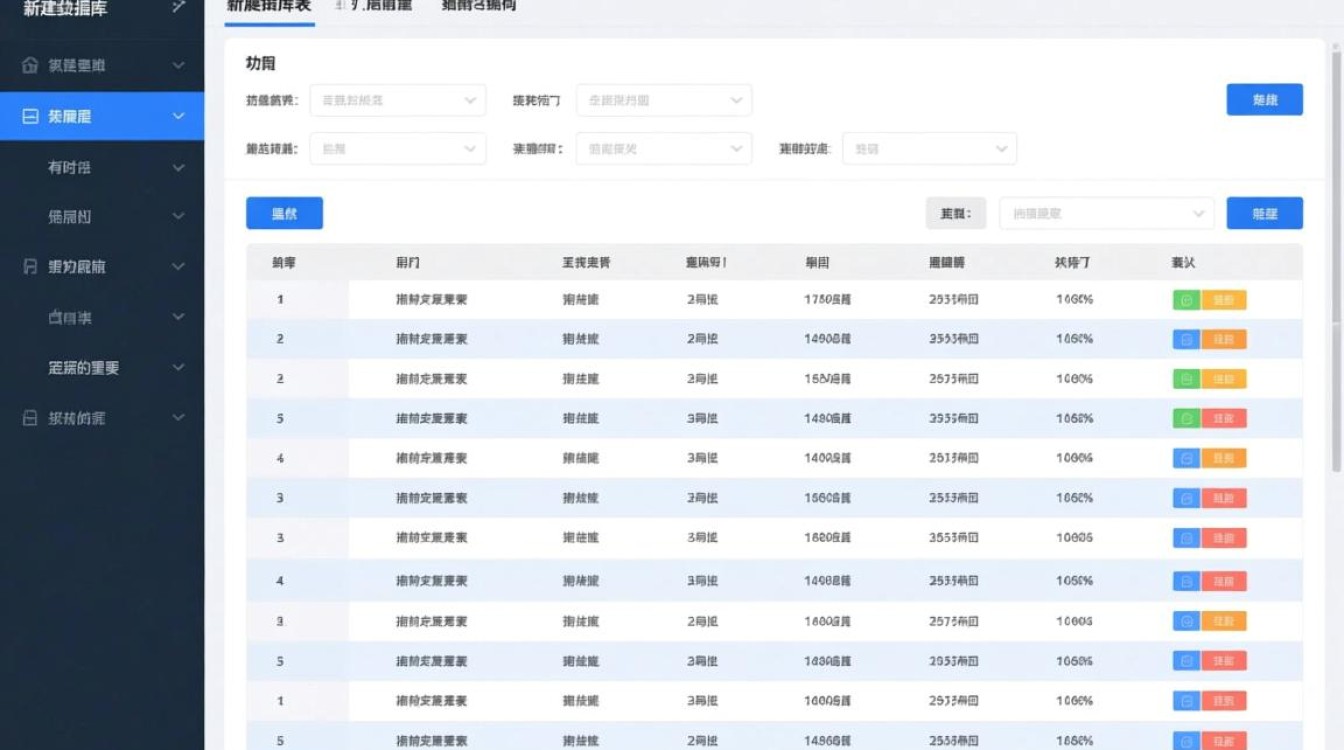Click the orange action button in the first row

point(1225,298)
